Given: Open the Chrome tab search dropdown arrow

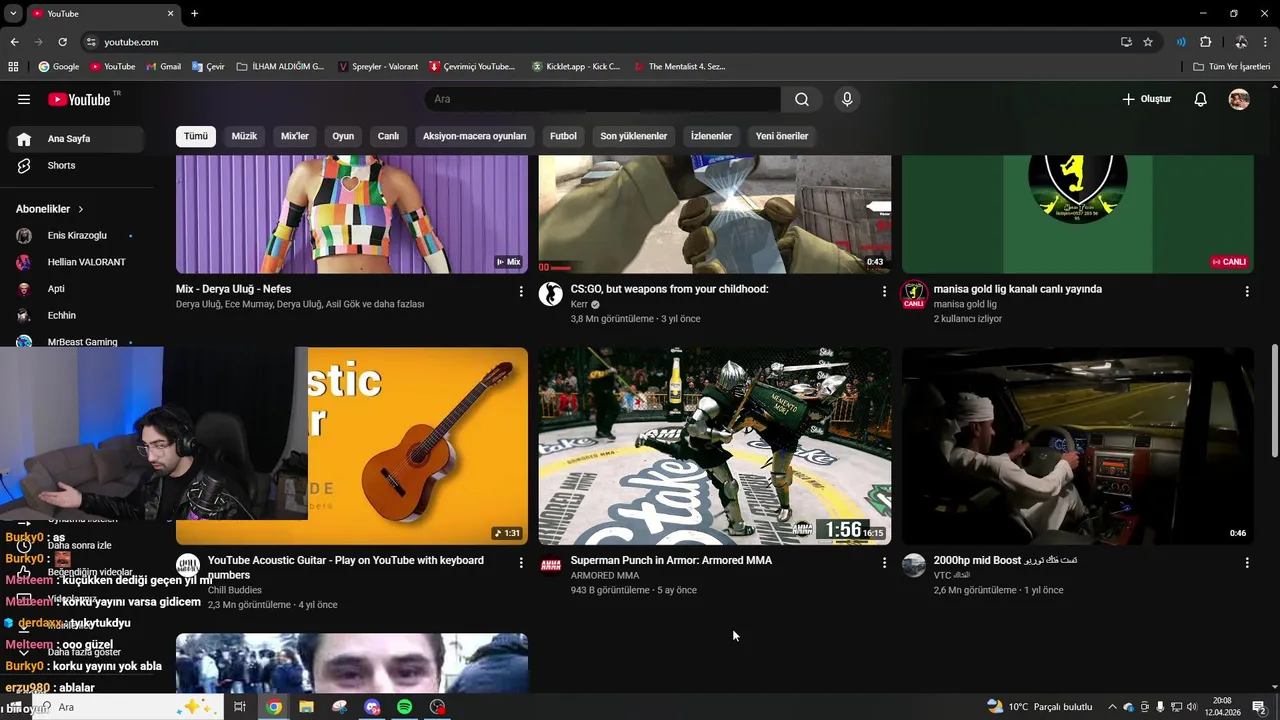Looking at the screenshot, I should (x=13, y=13).
